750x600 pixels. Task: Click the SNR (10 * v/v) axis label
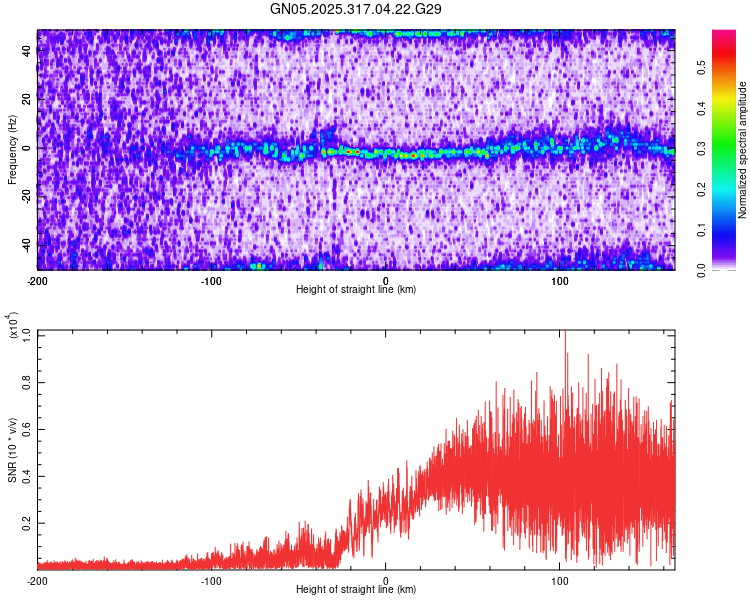[x=12, y=450]
